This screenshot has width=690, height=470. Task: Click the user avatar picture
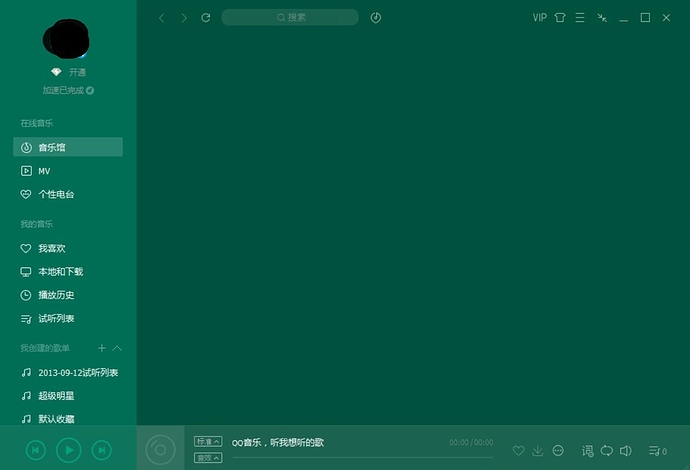coord(66,39)
